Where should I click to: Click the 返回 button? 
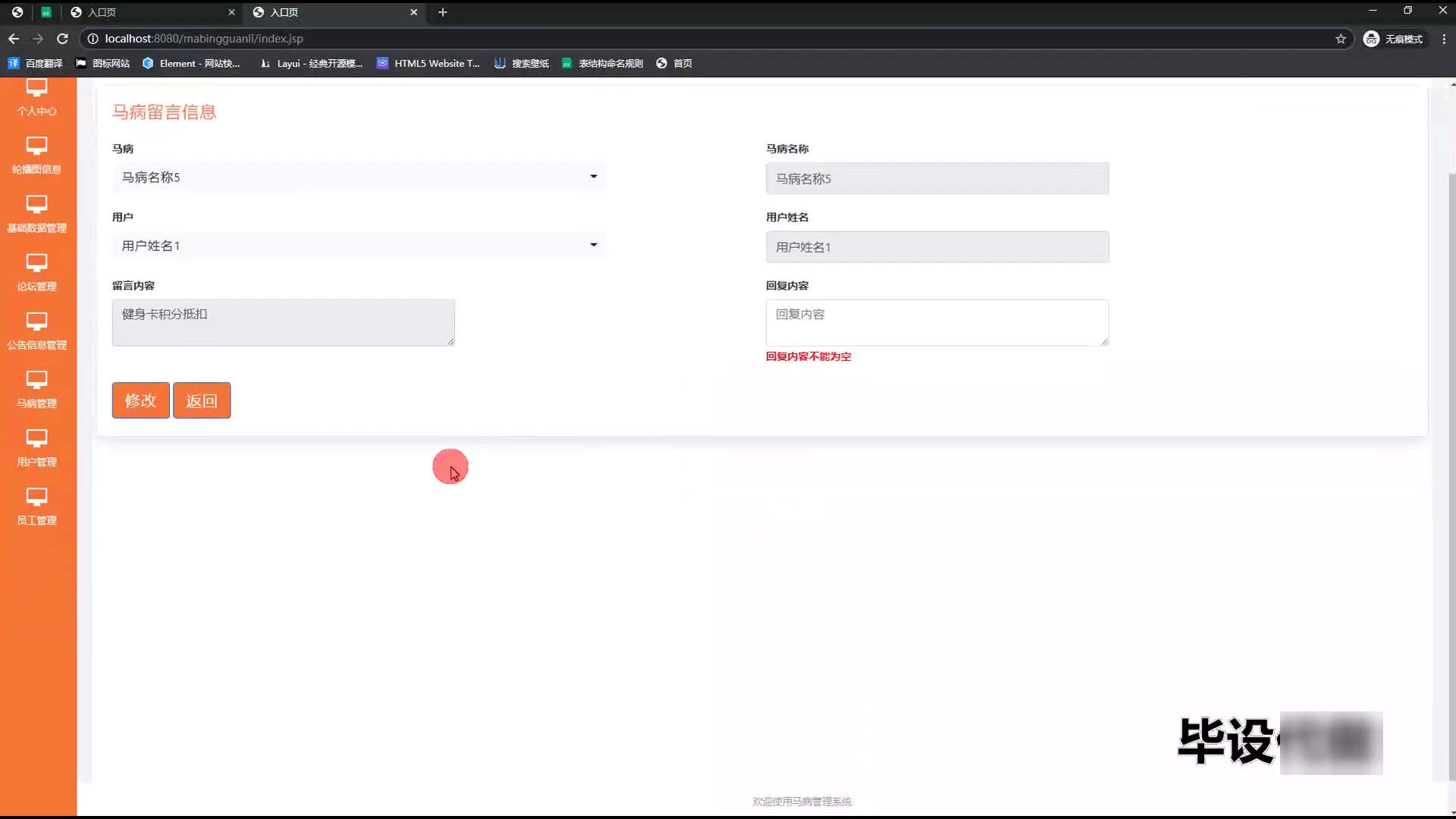pyautogui.click(x=202, y=400)
